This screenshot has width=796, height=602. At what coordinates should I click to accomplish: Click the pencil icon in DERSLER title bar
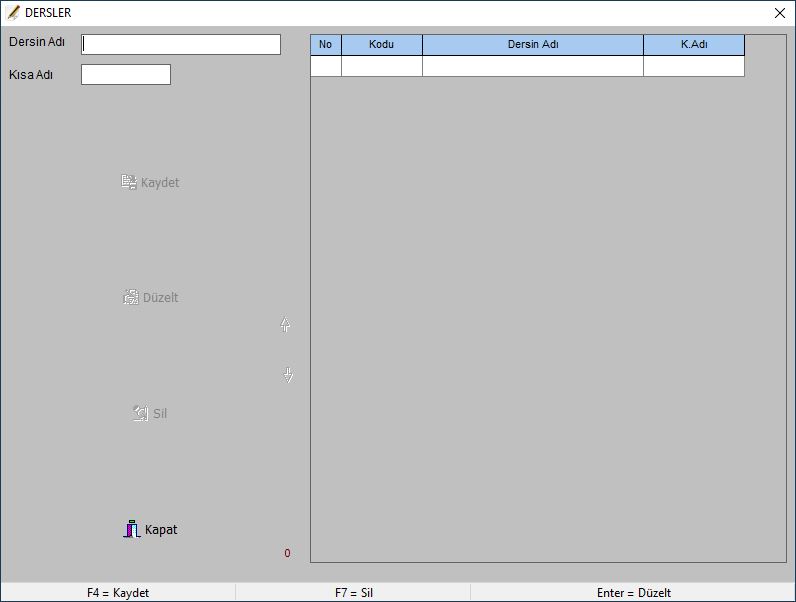click(x=13, y=13)
